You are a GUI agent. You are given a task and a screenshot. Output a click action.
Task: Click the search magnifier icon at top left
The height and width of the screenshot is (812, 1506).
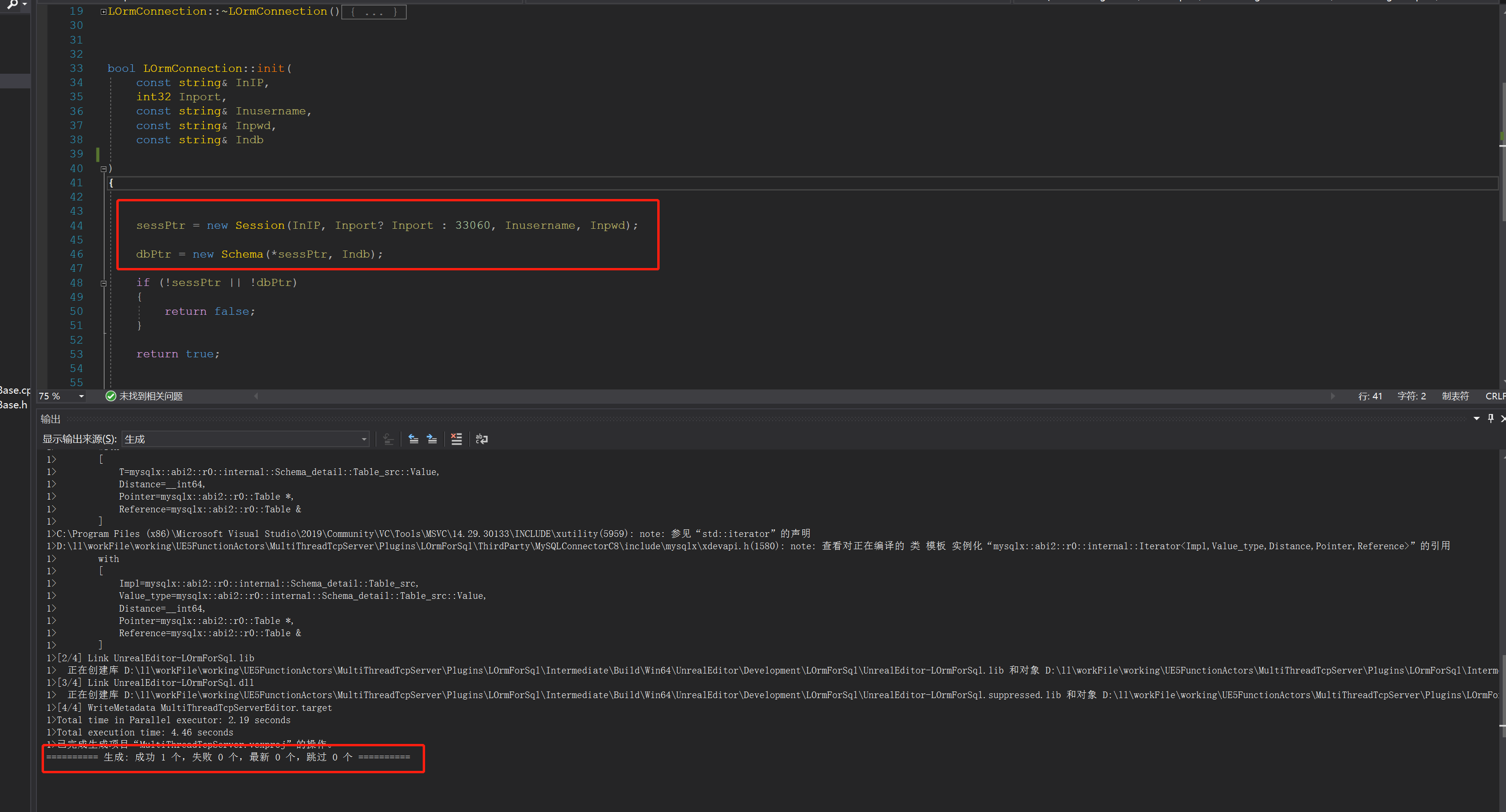[x=12, y=5]
